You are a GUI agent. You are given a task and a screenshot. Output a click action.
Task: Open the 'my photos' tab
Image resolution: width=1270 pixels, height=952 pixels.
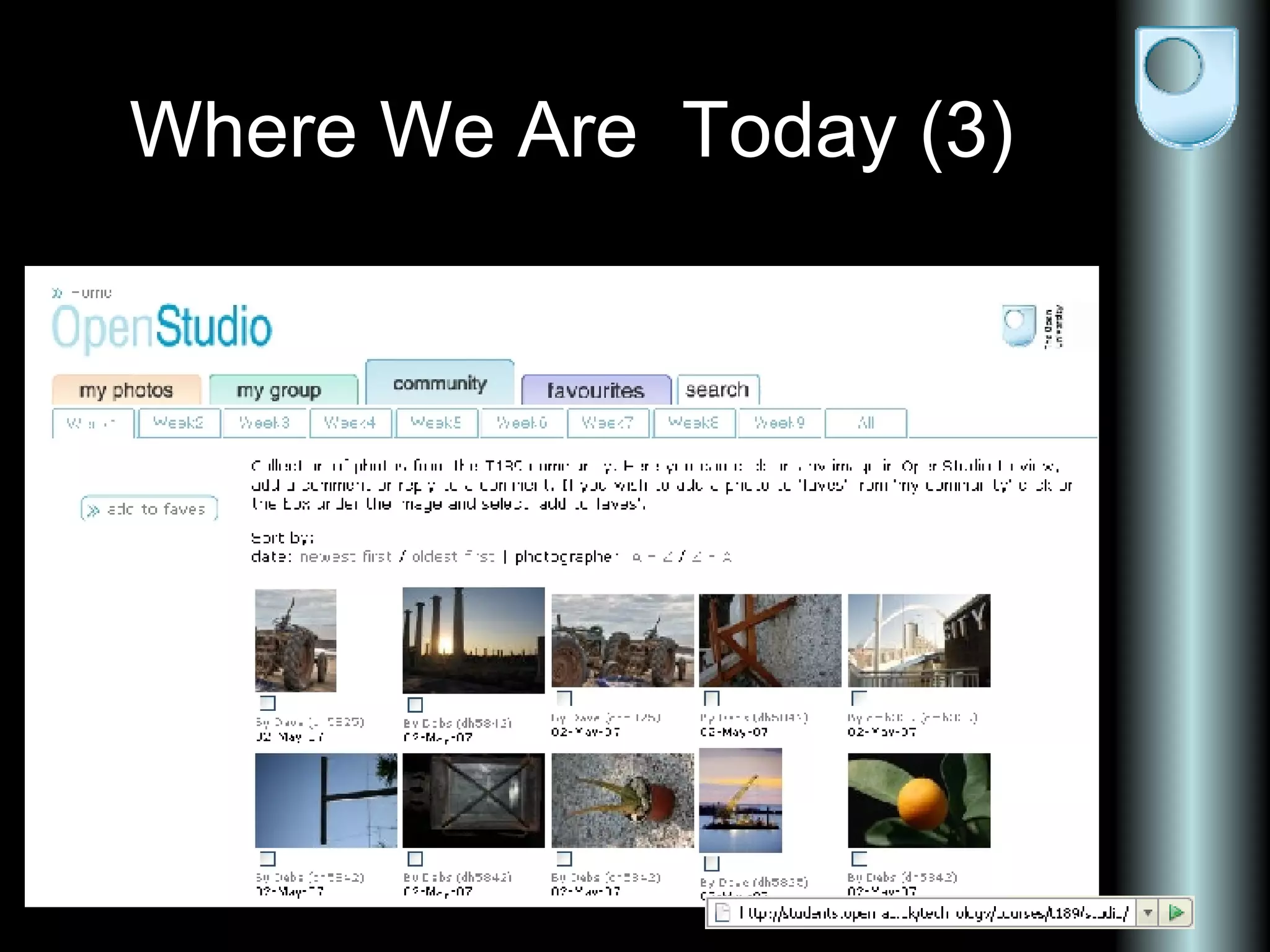[x=127, y=390]
